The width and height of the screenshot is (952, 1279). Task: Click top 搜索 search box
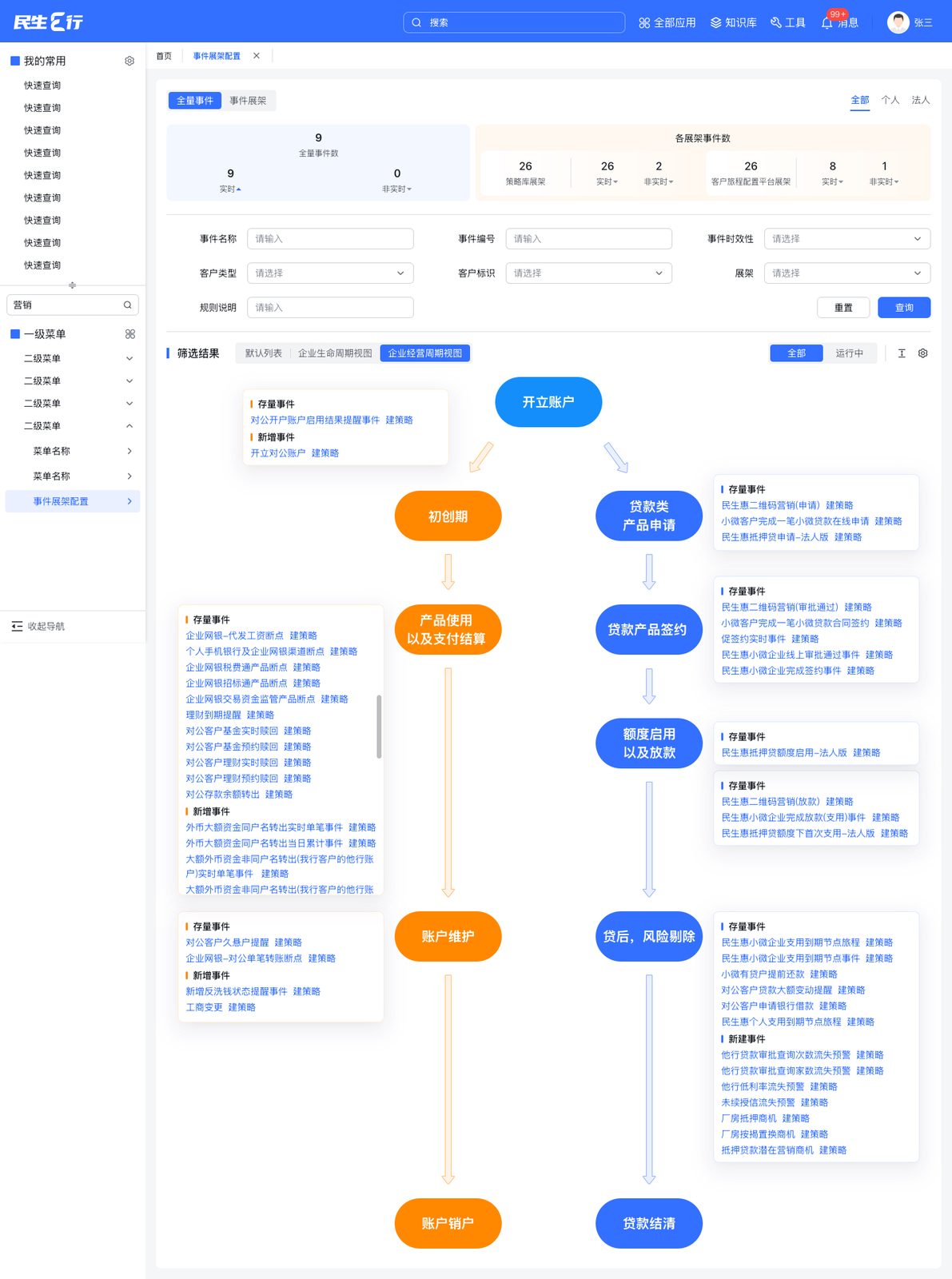[514, 22]
